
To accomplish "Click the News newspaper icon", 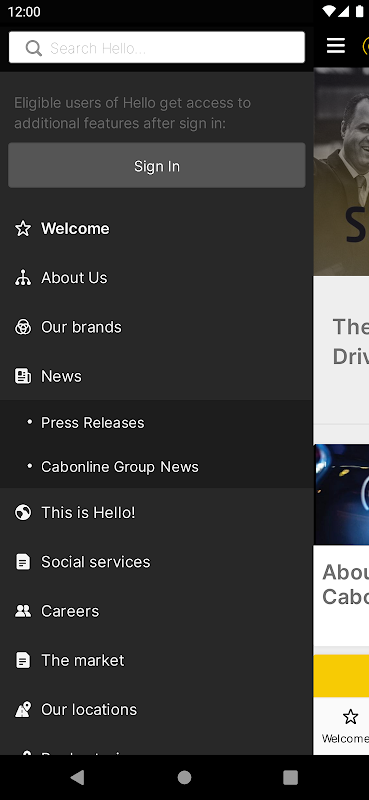I will [23, 377].
